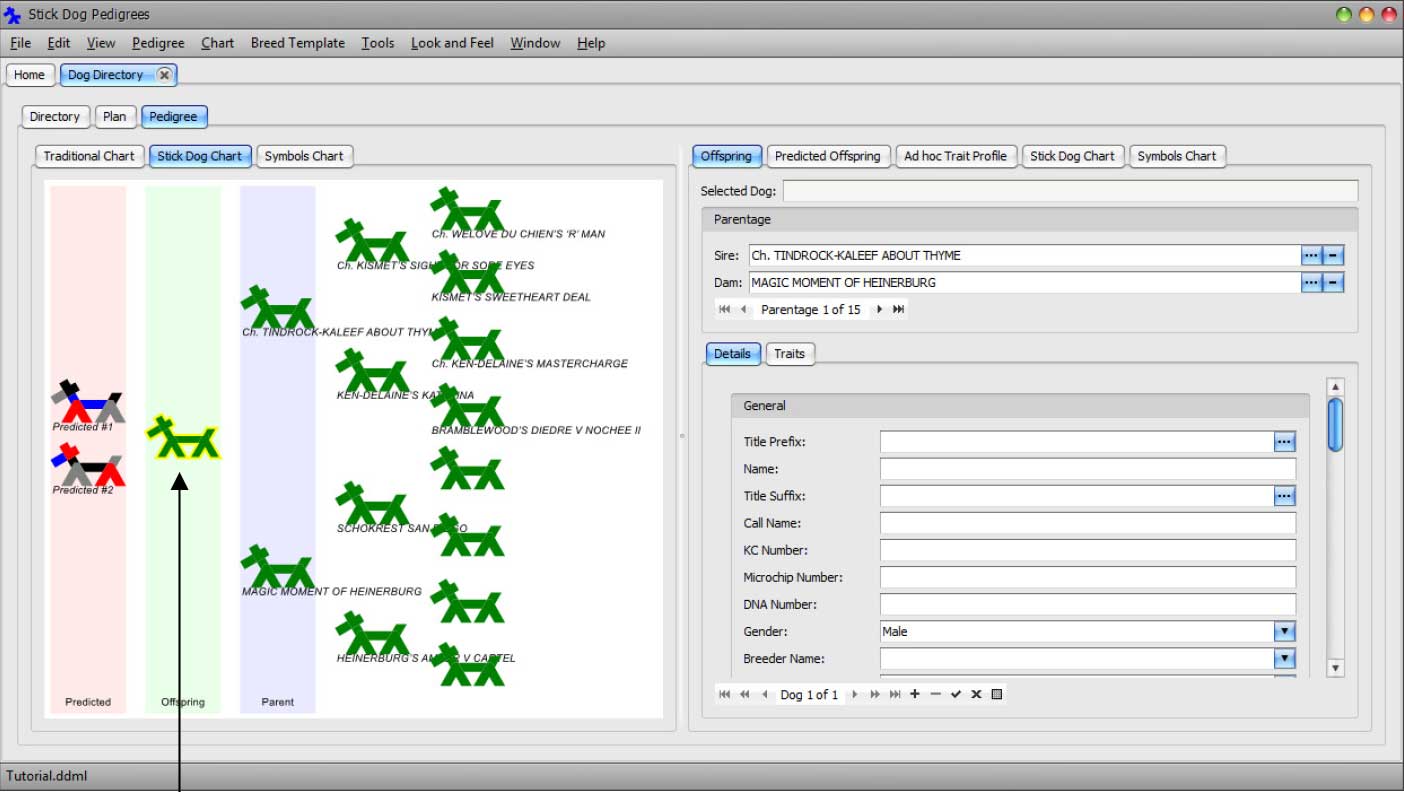Click the X cancel icon in Dog navigator
Viewport: 1404px width, 792px height.
click(x=976, y=694)
